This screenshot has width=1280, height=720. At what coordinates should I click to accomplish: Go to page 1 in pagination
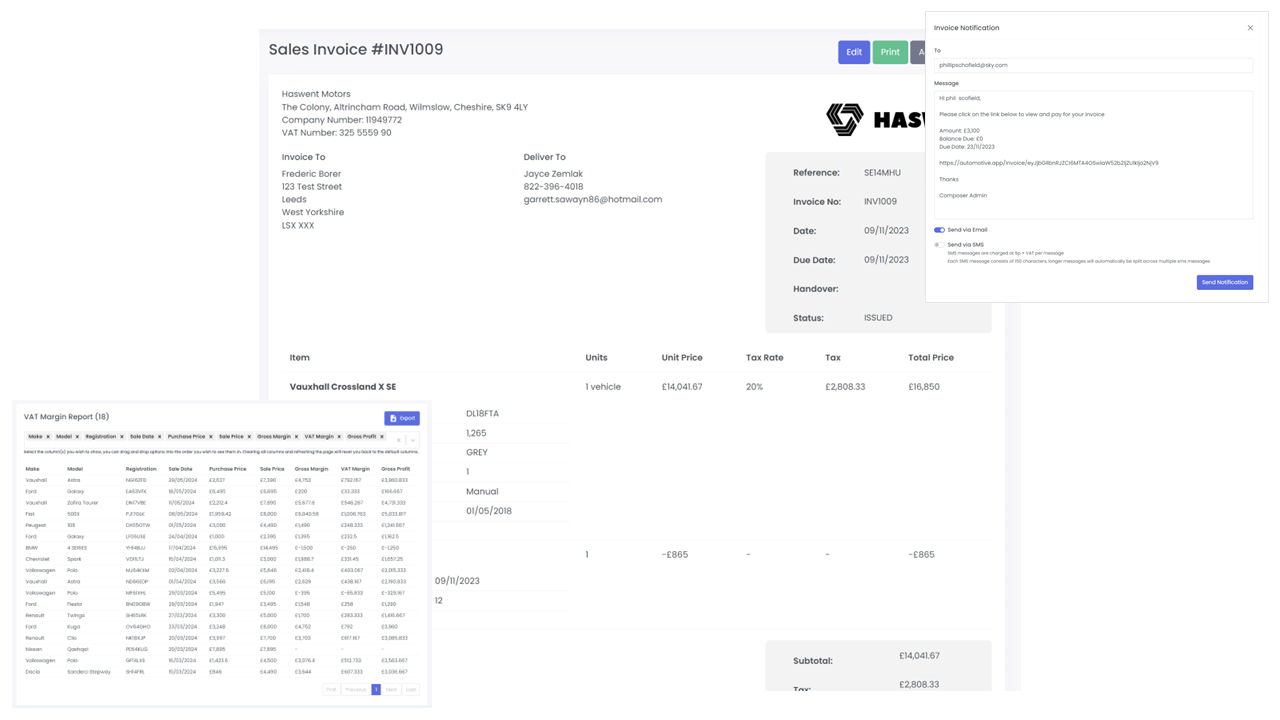tap(376, 690)
